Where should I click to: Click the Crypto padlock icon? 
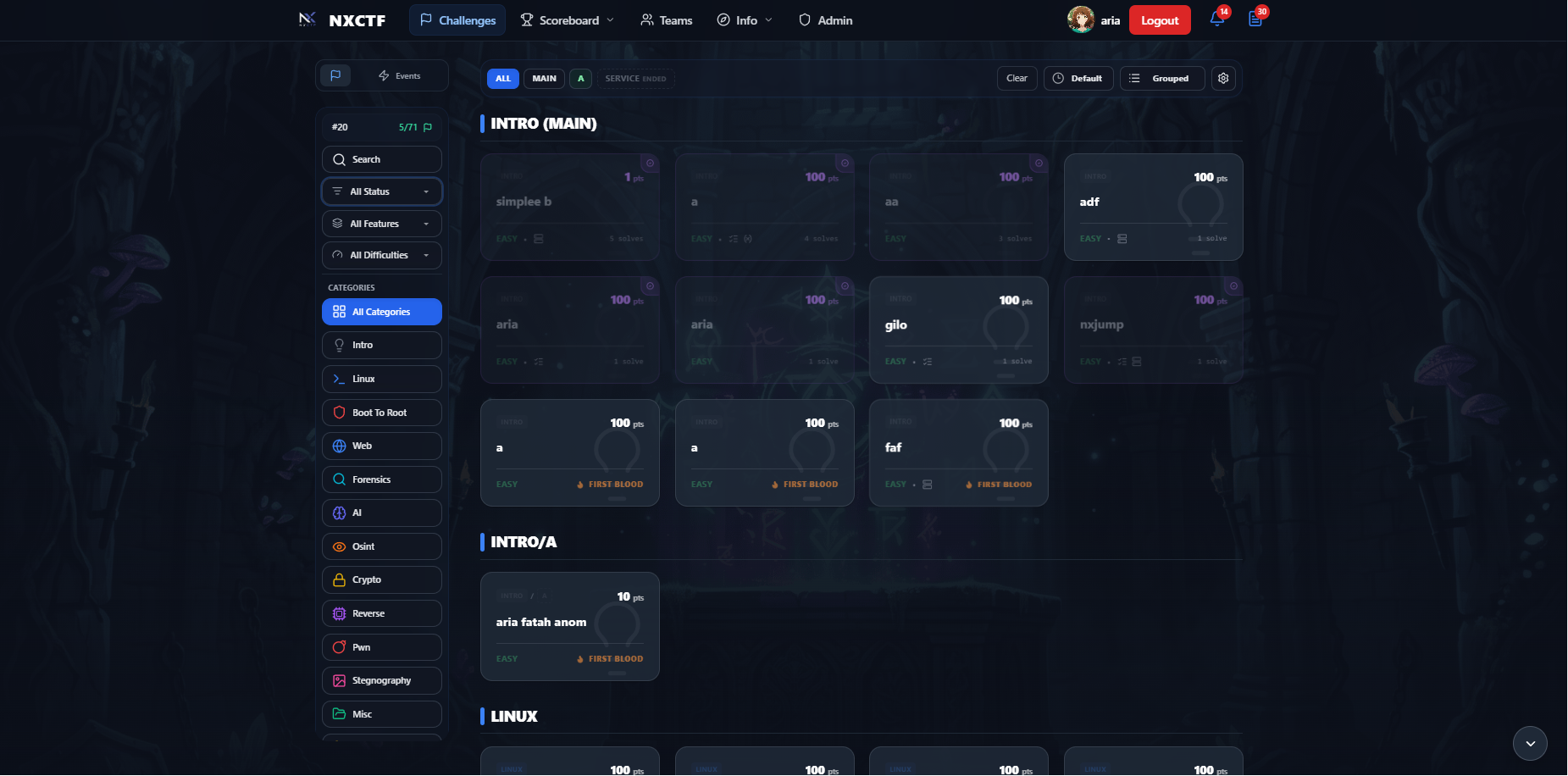[339, 579]
